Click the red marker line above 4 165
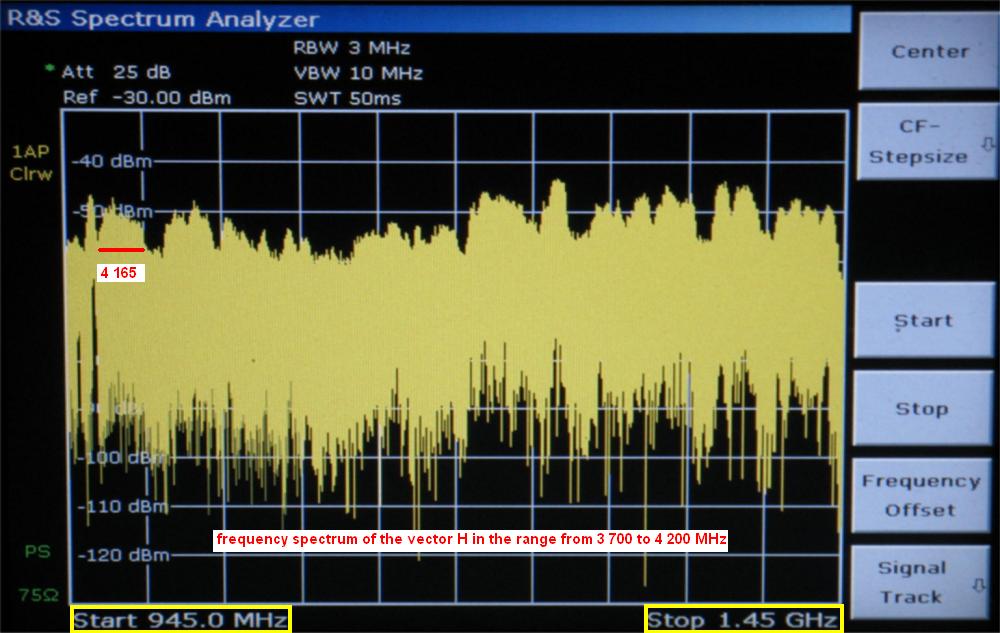Image resolution: width=1000 pixels, height=633 pixels. pos(121,250)
